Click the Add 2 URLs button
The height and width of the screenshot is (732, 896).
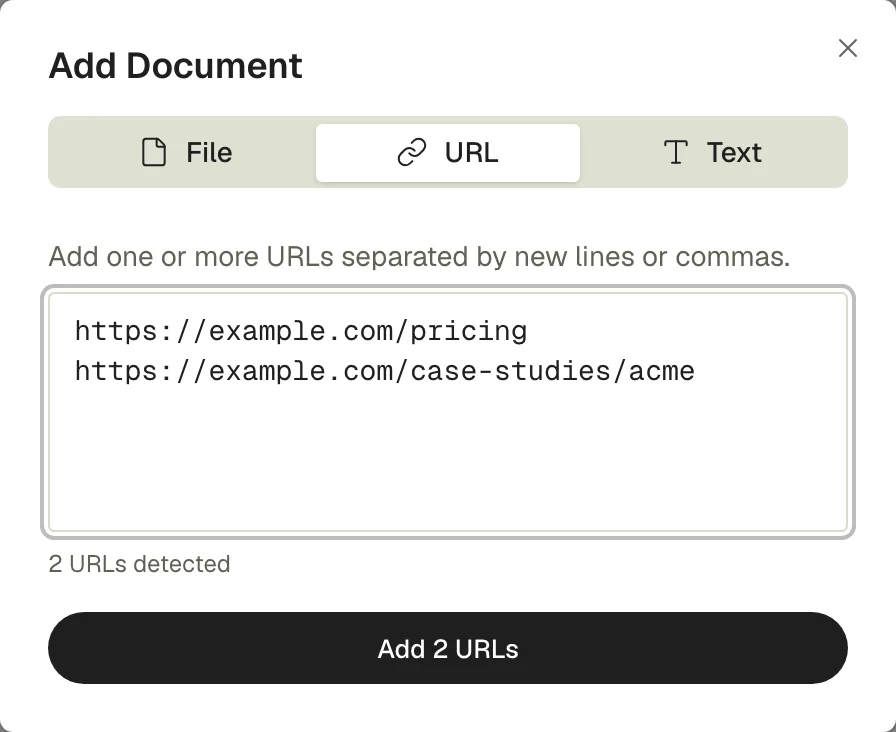(x=448, y=648)
